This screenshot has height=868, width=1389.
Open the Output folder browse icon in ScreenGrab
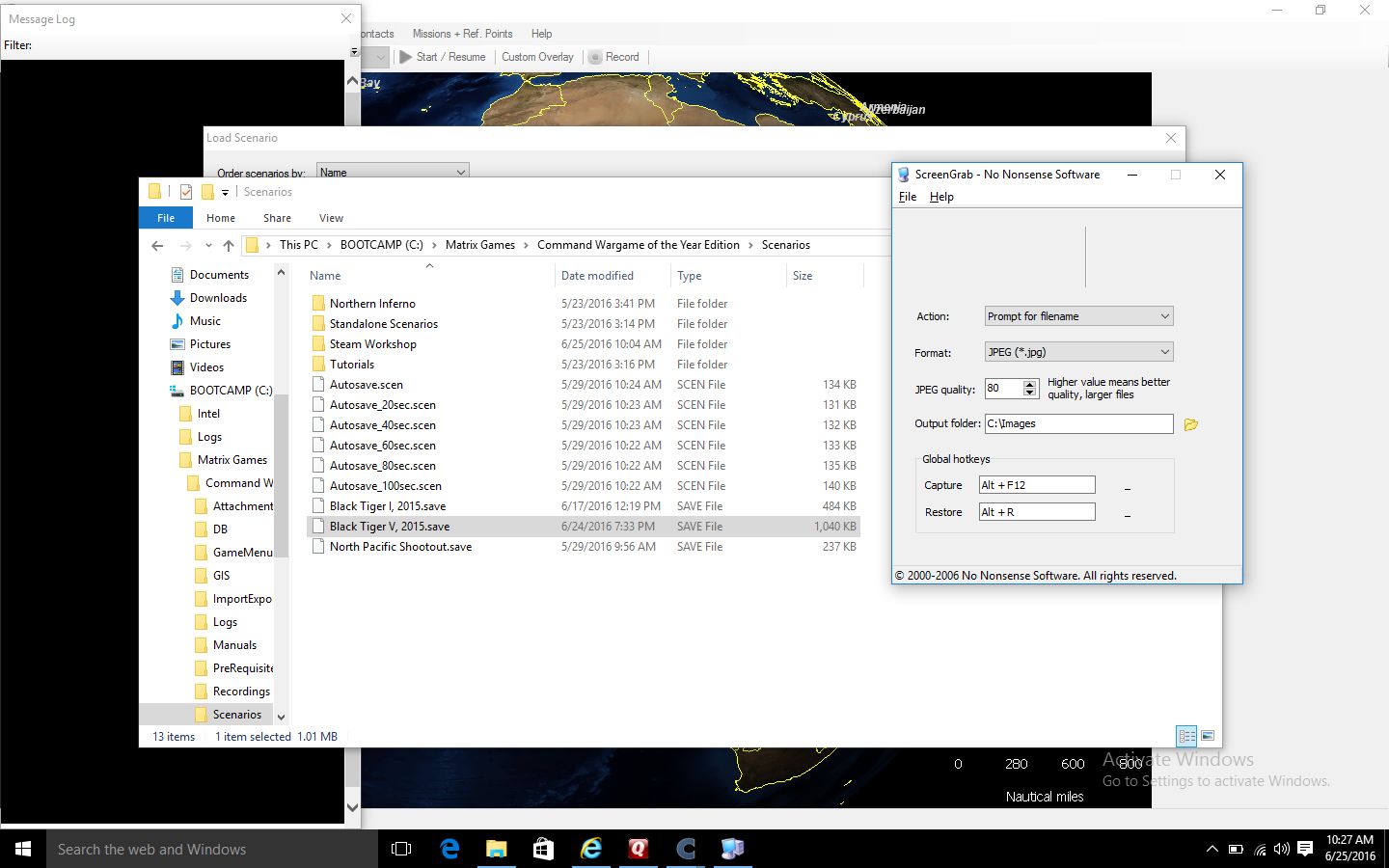pyautogui.click(x=1191, y=424)
